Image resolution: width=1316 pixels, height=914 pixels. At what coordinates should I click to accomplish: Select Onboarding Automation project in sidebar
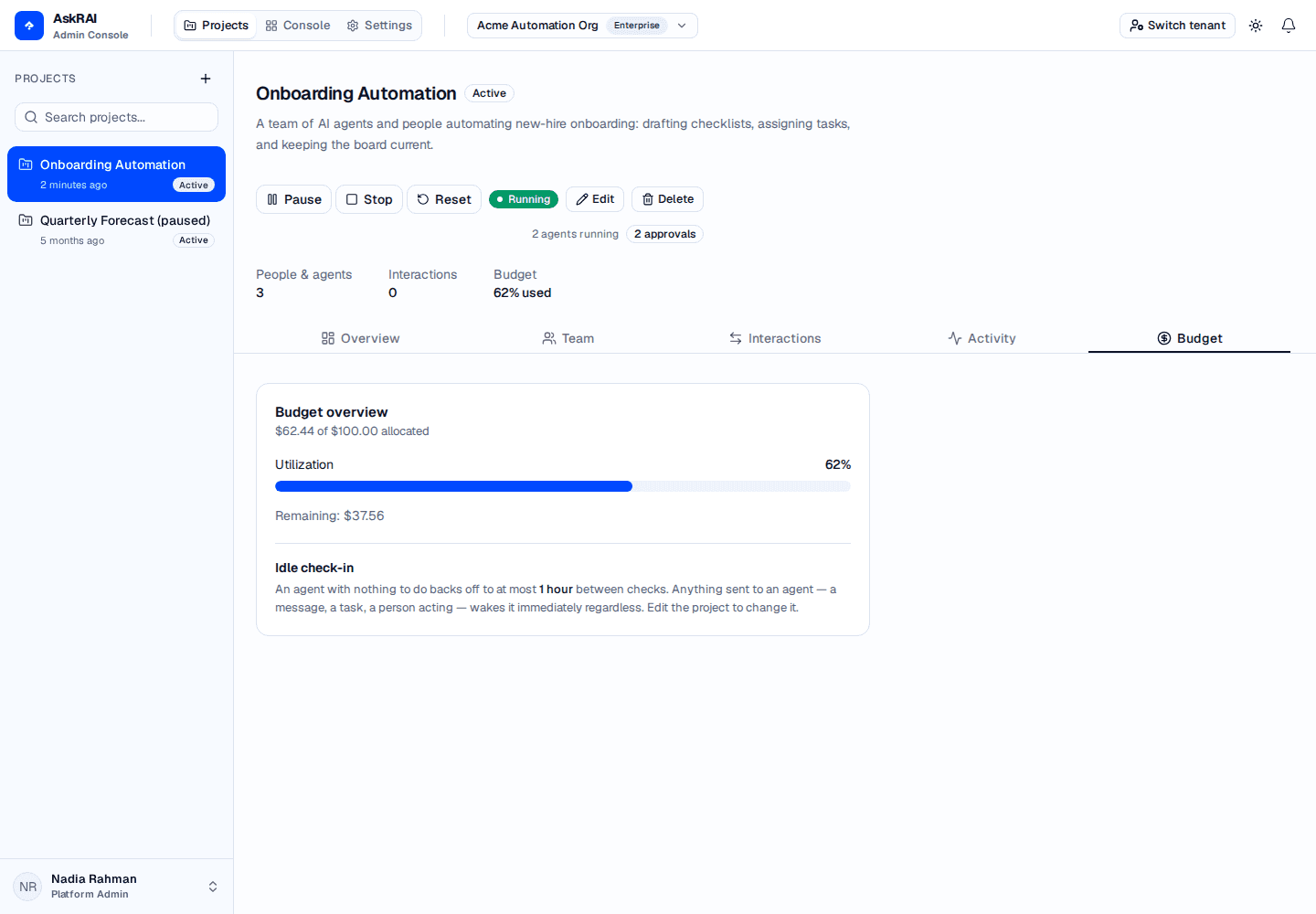pos(116,174)
